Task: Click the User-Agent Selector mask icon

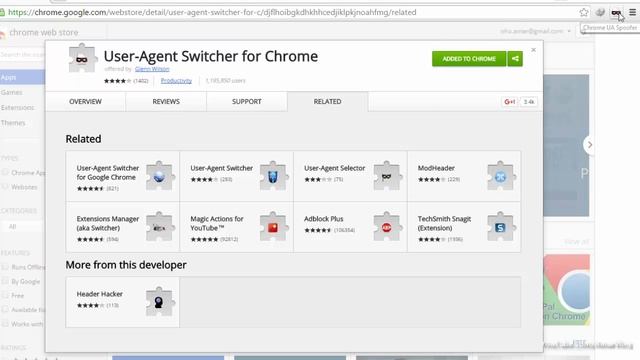Action: (388, 176)
